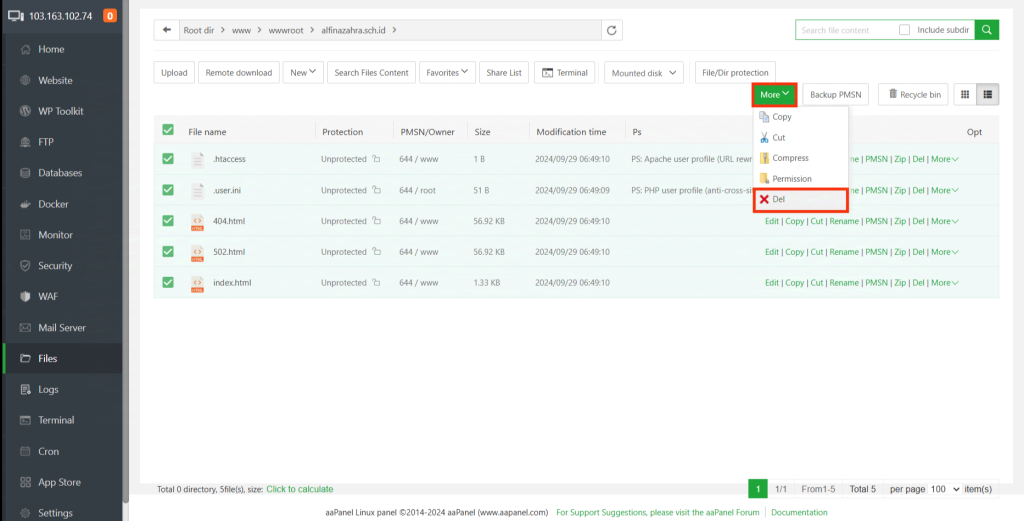Open the Recycle bin
This screenshot has height=521, width=1024.
[x=912, y=95]
